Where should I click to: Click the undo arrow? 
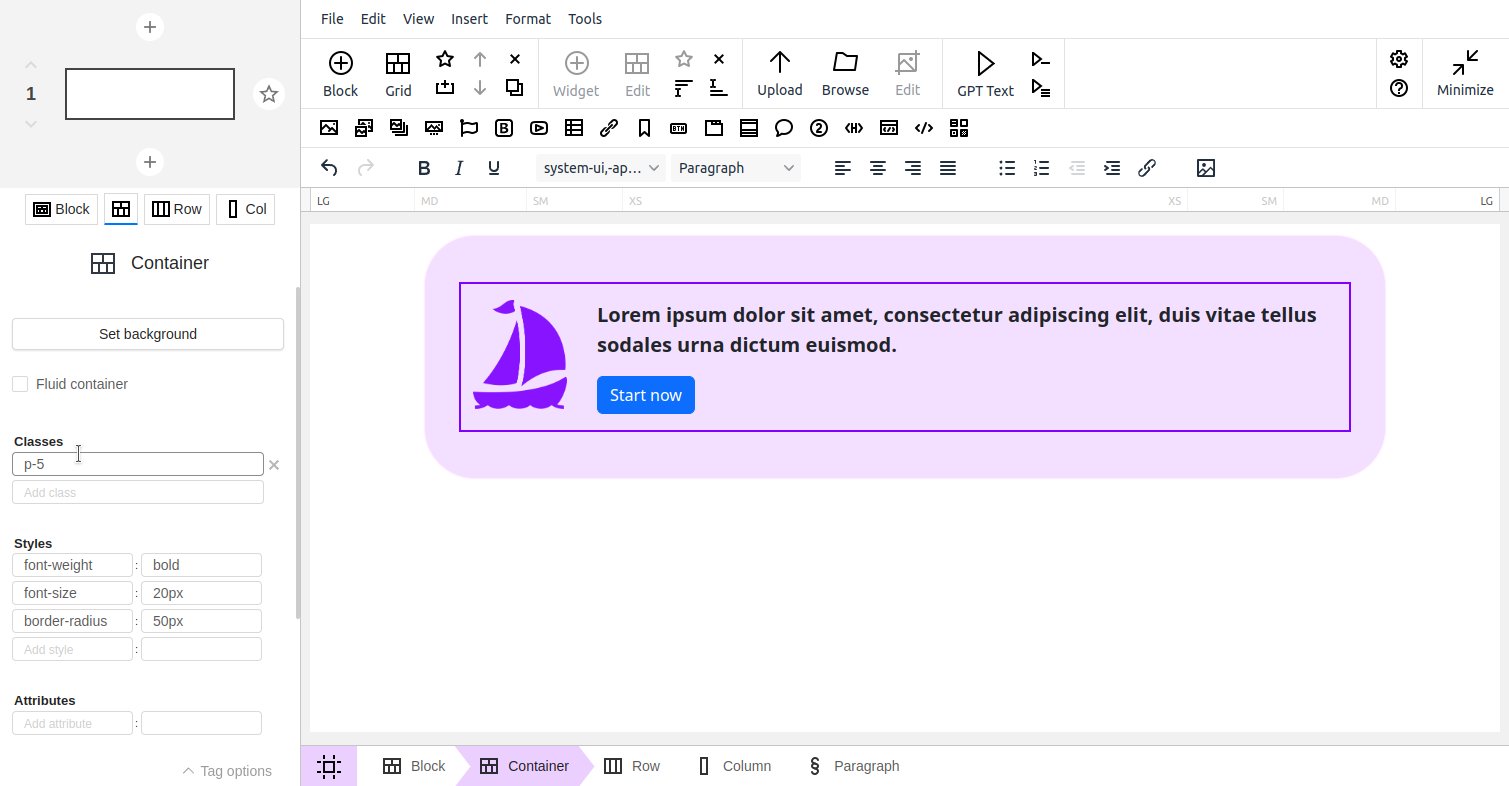click(329, 168)
